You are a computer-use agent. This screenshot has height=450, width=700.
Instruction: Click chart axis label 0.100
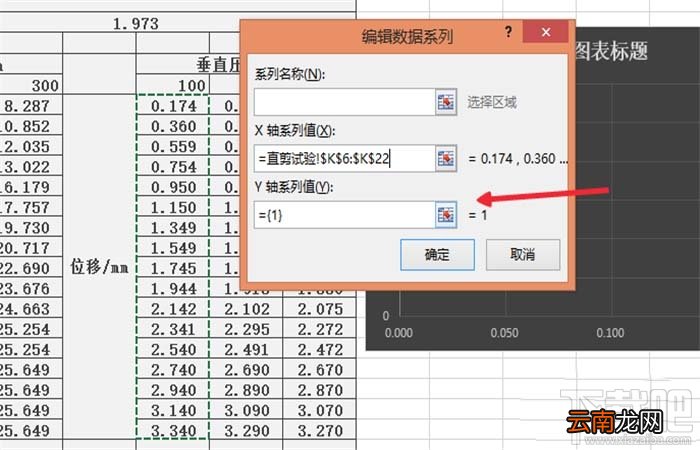click(610, 333)
